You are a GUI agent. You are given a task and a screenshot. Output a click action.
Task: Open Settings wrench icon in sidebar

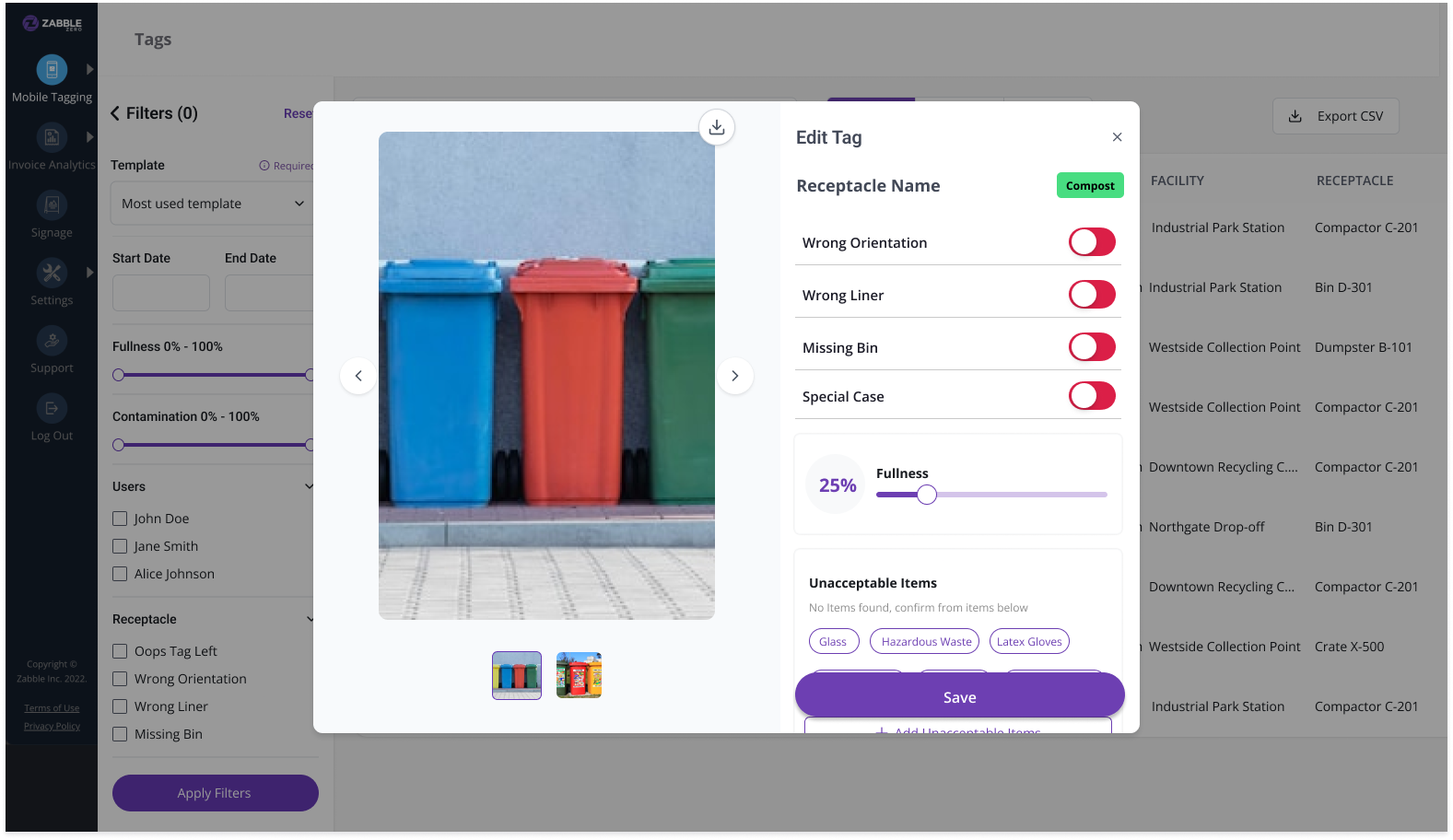52,273
